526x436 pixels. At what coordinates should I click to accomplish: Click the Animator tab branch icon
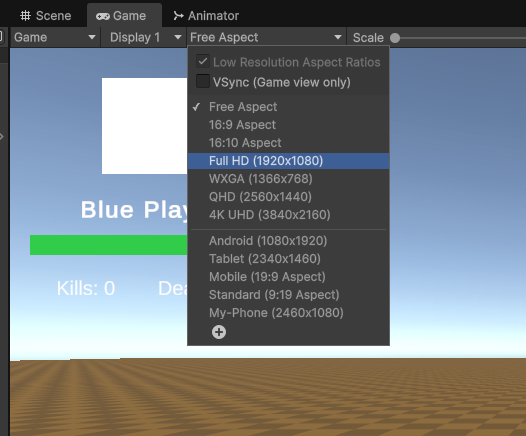pos(178,16)
